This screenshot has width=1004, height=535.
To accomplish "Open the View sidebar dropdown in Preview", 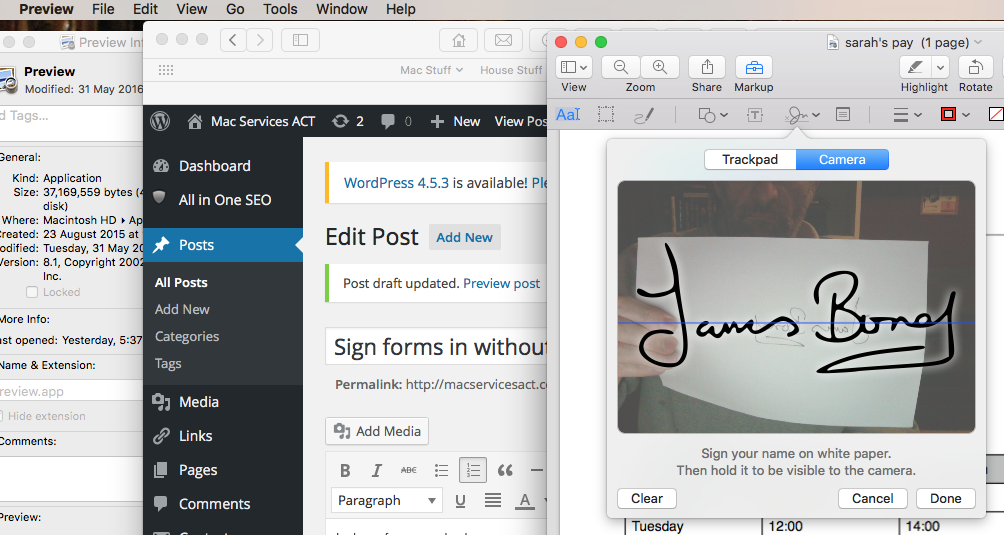I will [574, 68].
